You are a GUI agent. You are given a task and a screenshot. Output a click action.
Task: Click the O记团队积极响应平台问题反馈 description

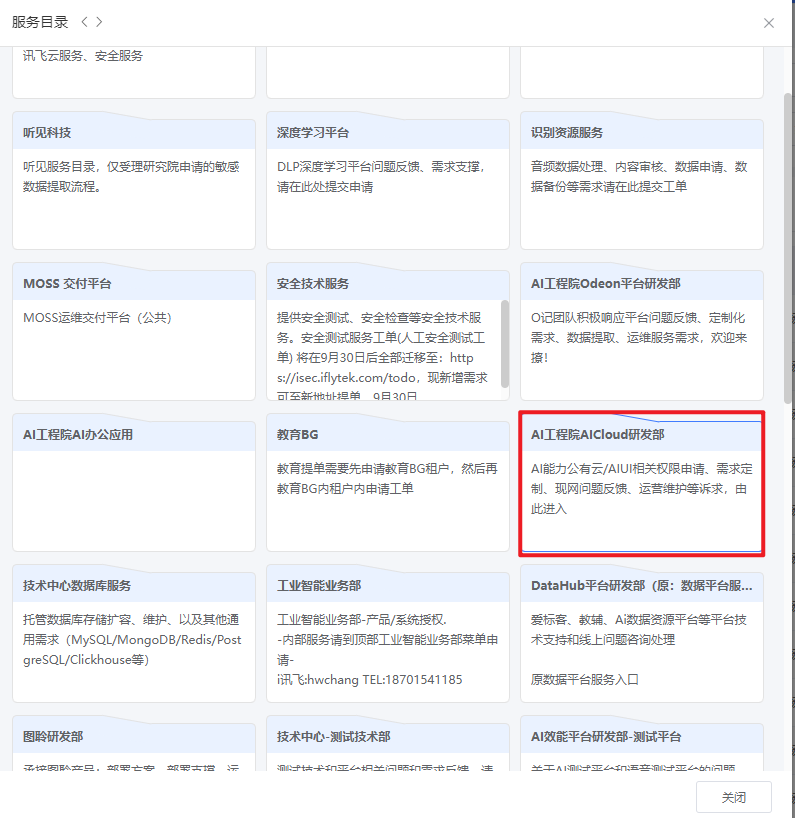point(639,338)
